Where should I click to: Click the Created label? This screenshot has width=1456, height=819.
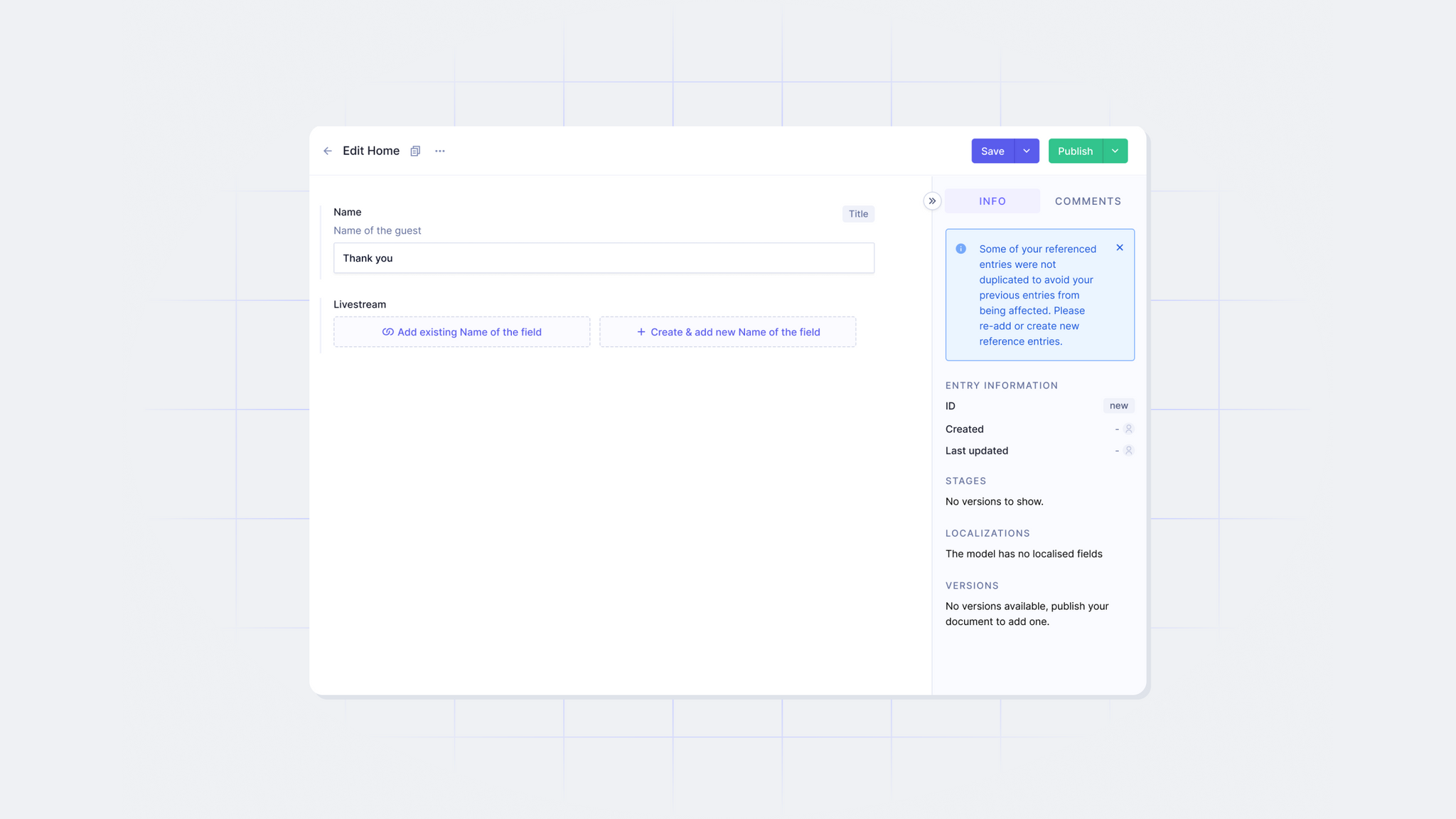(965, 429)
